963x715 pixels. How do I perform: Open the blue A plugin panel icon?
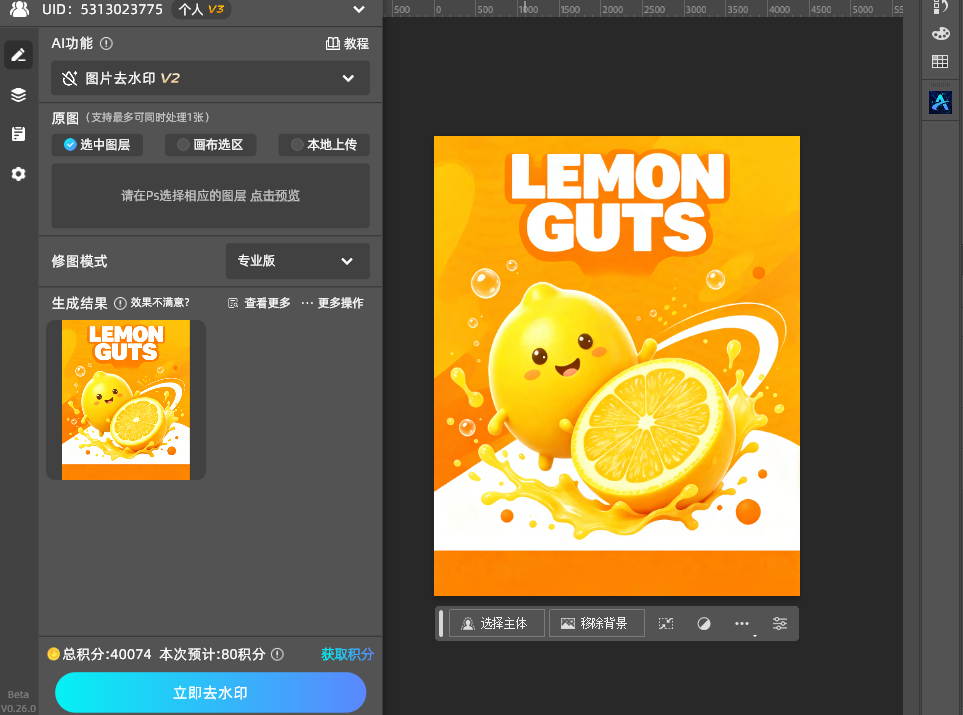[x=940, y=103]
